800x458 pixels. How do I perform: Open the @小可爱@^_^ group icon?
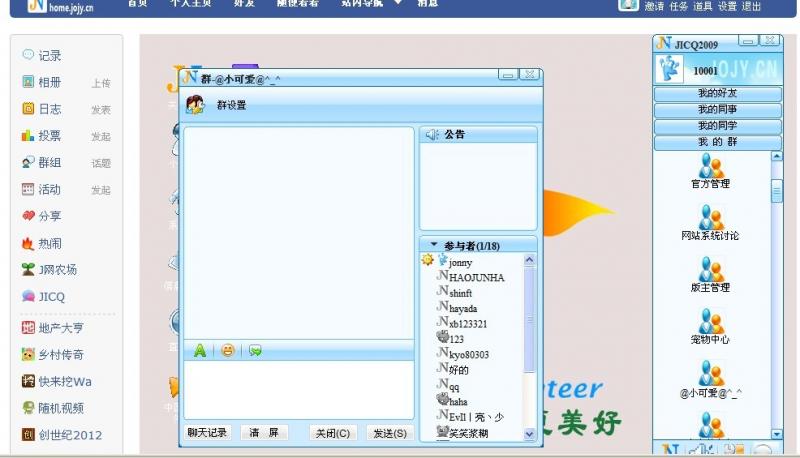(711, 374)
